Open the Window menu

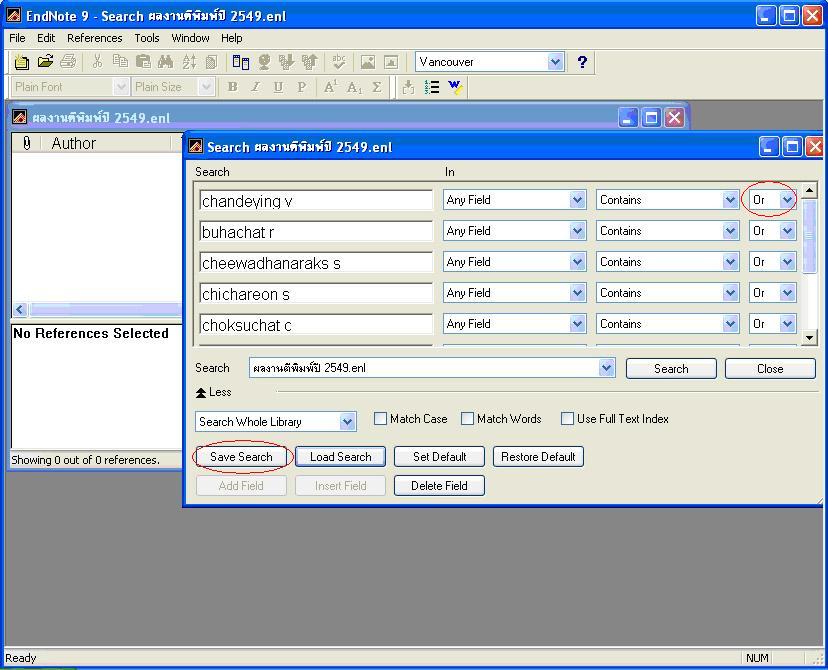(190, 38)
